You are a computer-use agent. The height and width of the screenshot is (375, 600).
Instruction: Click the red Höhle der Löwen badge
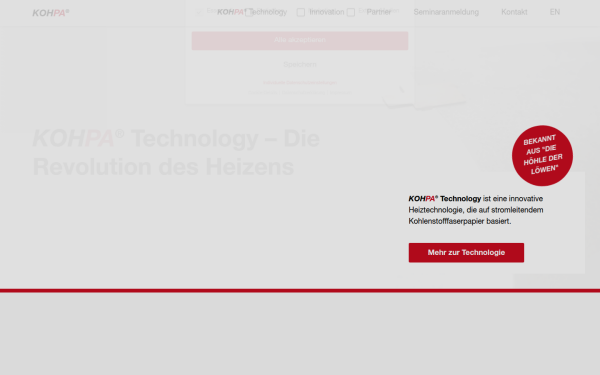[x=542, y=156]
